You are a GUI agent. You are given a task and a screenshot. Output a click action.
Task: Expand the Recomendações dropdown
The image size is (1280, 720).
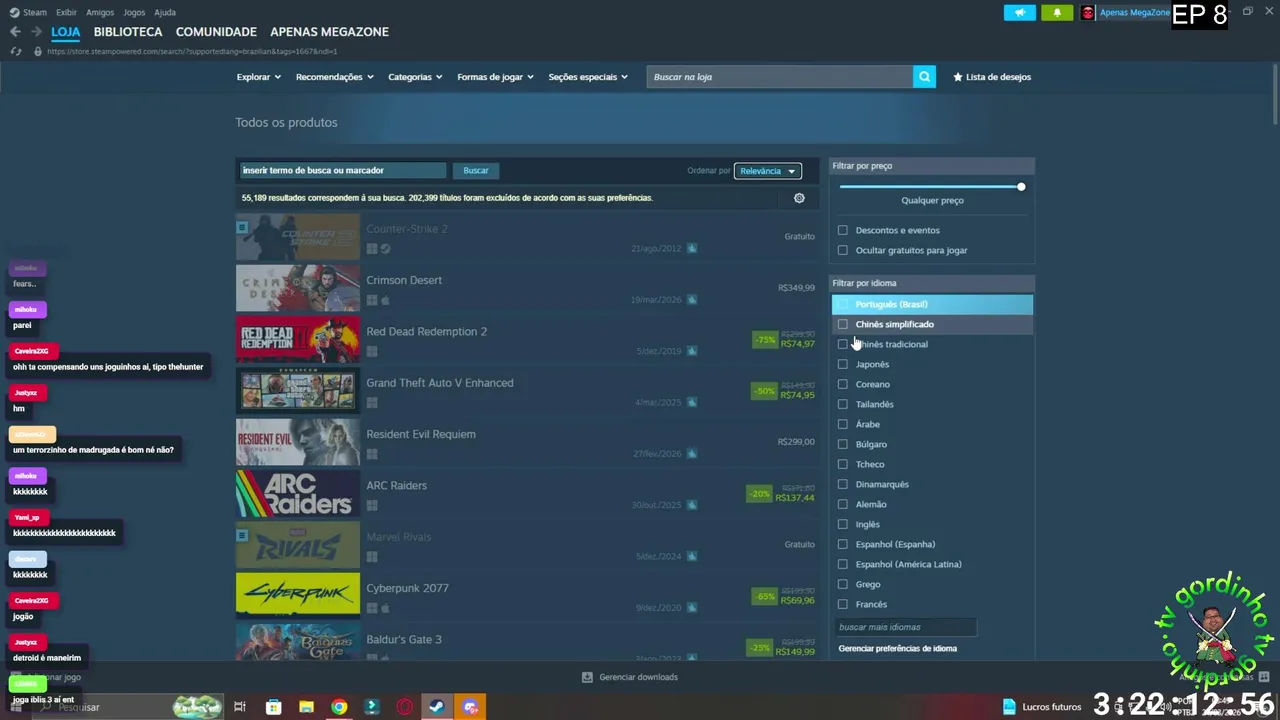point(334,77)
